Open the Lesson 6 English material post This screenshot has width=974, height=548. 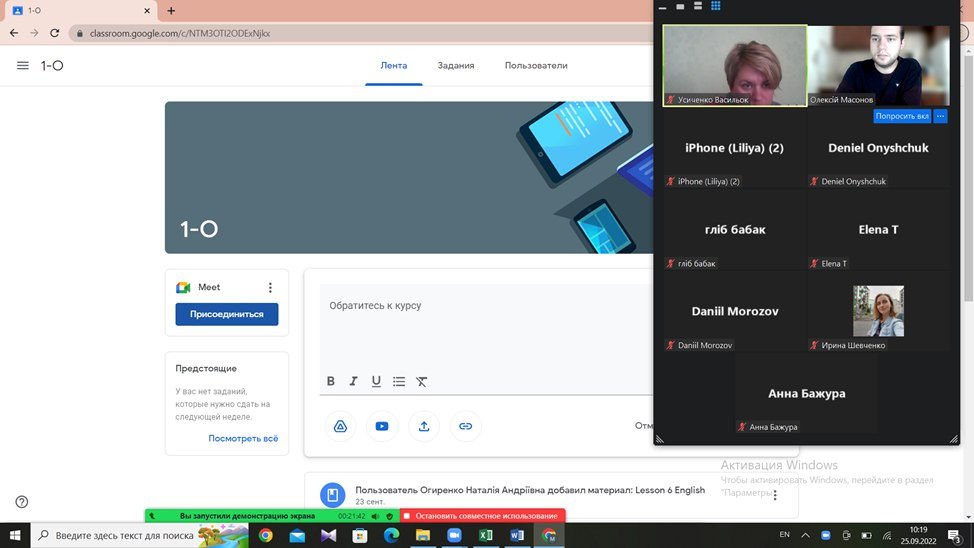point(530,490)
